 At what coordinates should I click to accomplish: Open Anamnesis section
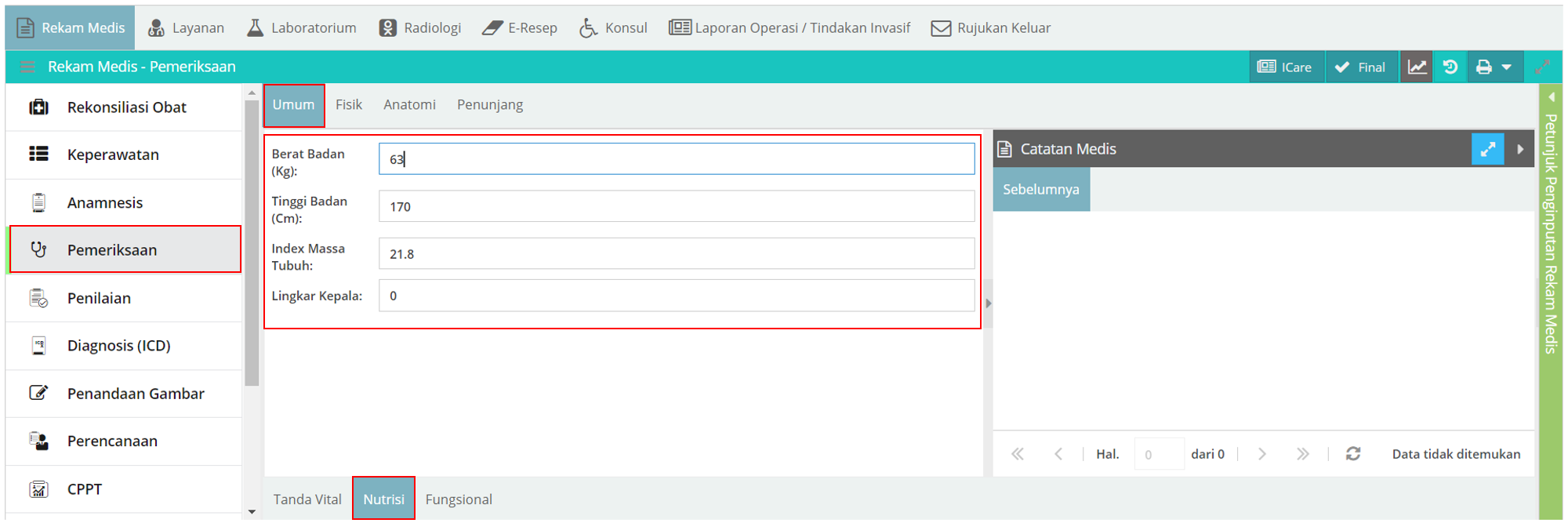[x=124, y=202]
